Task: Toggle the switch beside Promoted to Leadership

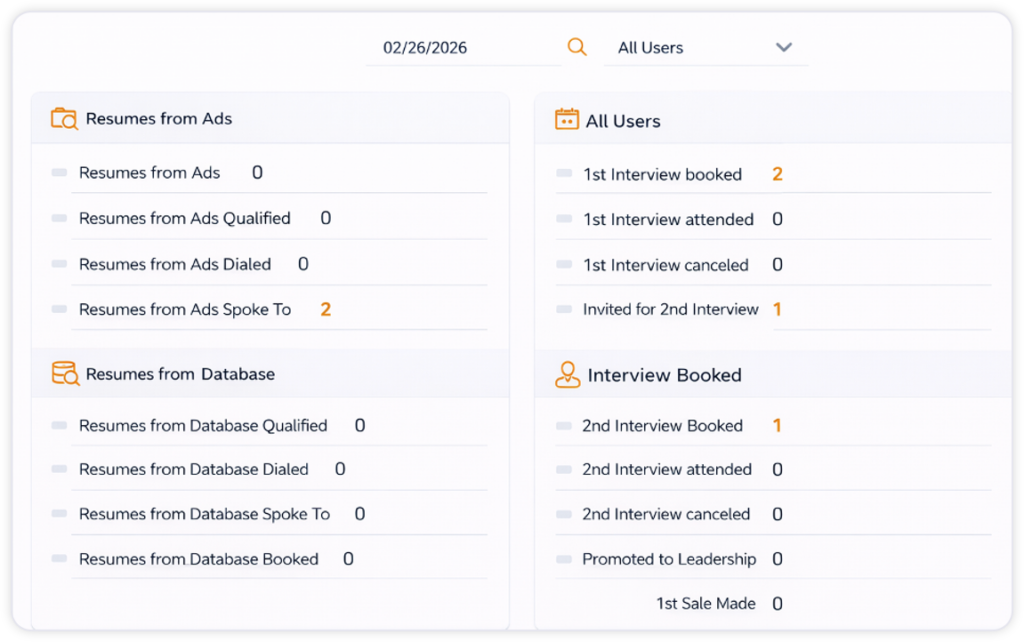Action: tap(564, 559)
